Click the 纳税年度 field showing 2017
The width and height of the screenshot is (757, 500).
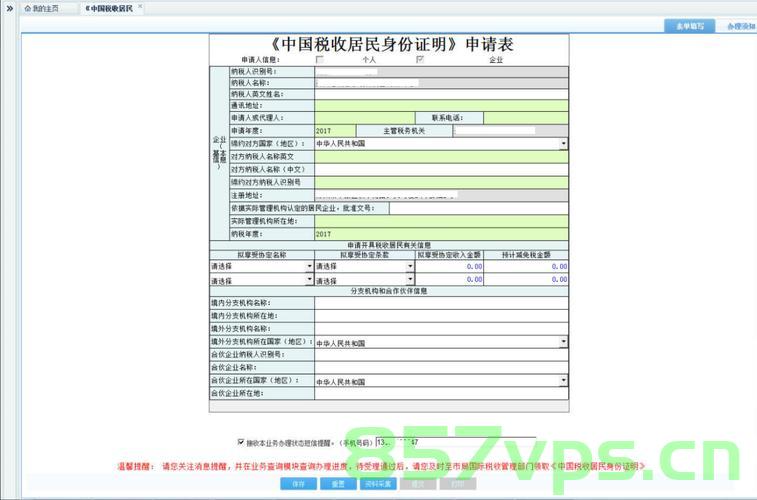point(441,234)
